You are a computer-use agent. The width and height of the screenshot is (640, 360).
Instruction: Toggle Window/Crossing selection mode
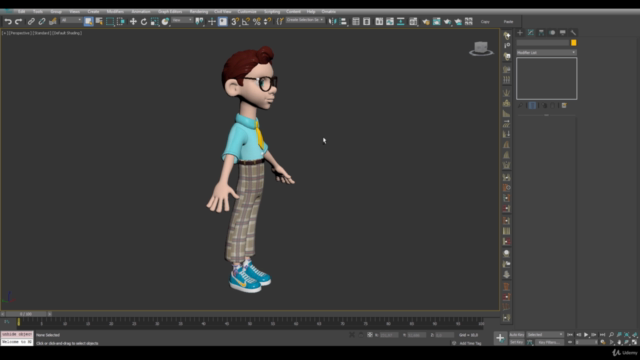[x=121, y=22]
